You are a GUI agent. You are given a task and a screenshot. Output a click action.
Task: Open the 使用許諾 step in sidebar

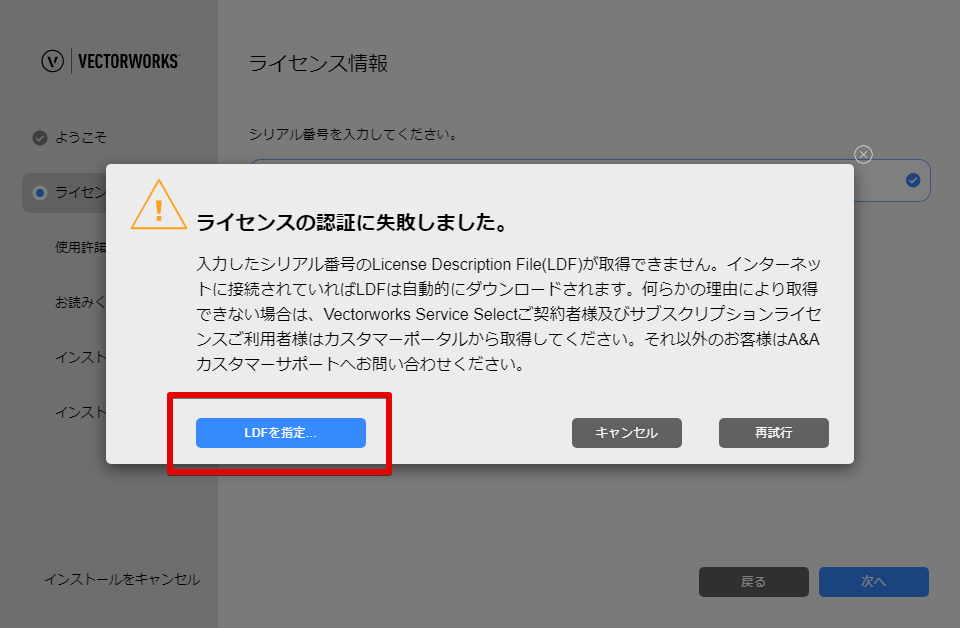[x=80, y=247]
